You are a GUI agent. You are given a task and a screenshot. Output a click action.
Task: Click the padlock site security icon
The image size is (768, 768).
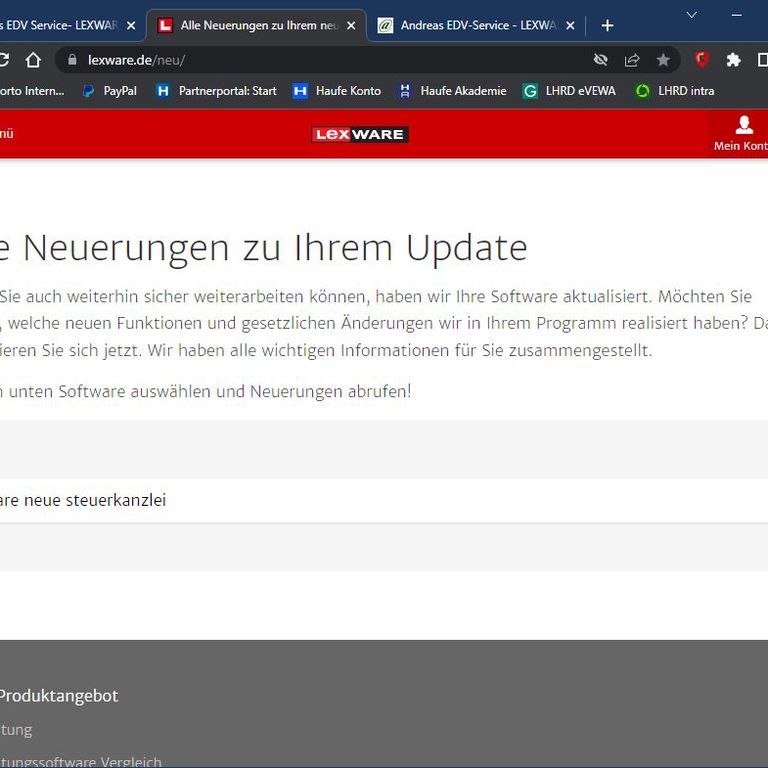[72, 60]
